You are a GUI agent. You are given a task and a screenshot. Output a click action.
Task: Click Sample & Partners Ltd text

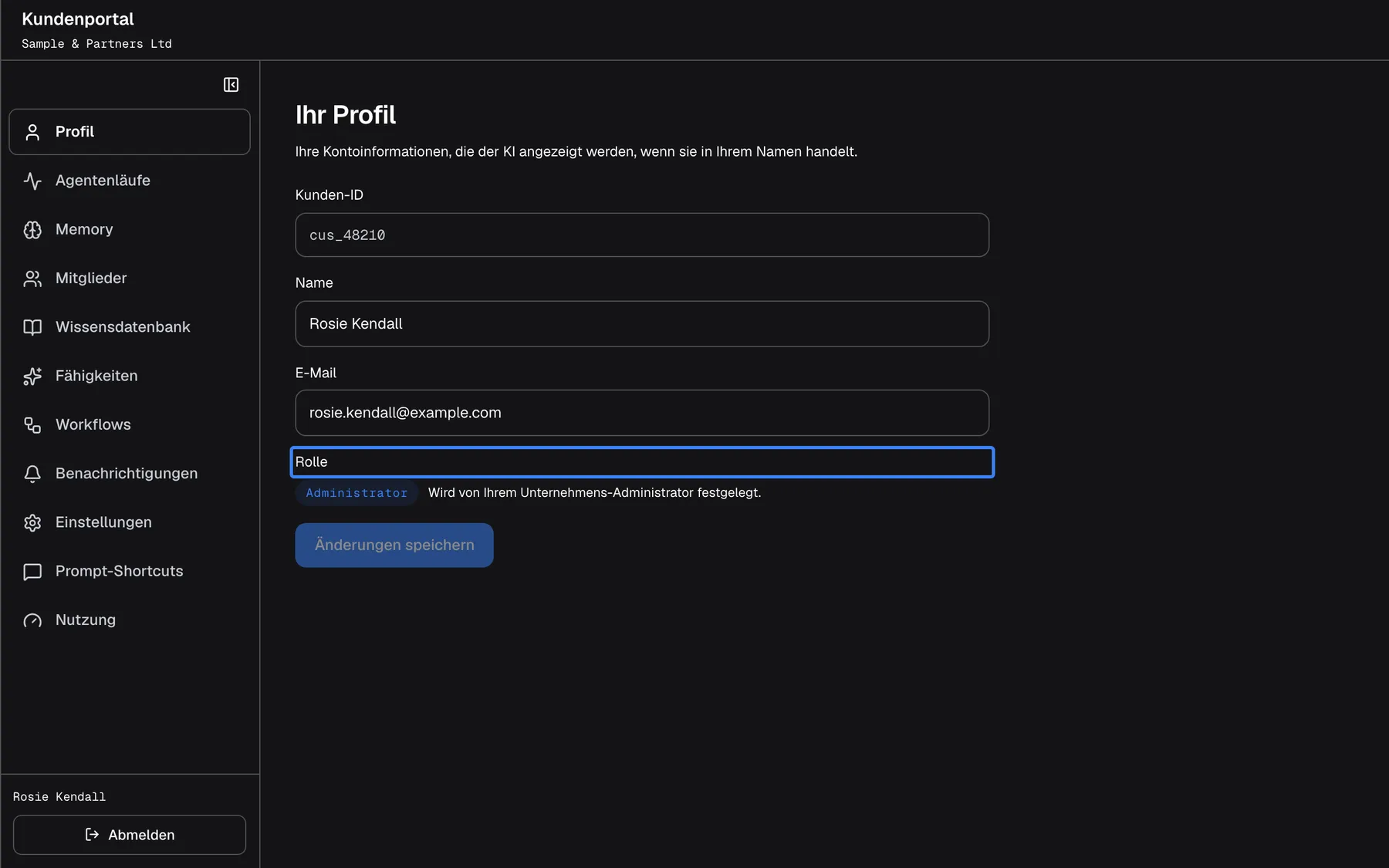96,44
